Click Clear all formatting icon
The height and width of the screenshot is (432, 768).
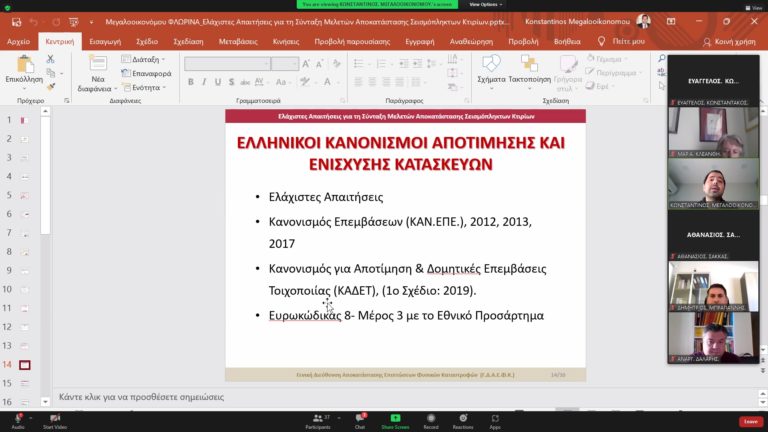click(337, 64)
